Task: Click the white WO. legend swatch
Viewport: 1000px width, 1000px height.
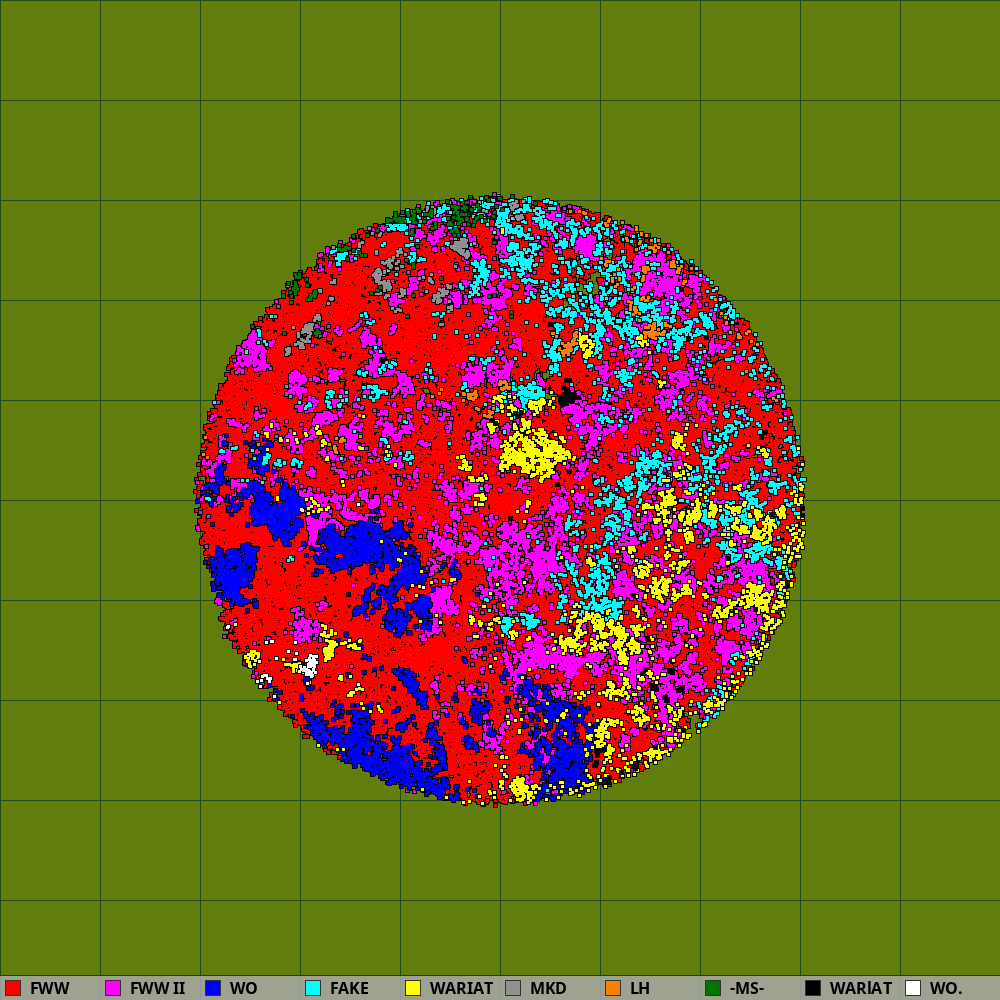Action: pos(913,988)
